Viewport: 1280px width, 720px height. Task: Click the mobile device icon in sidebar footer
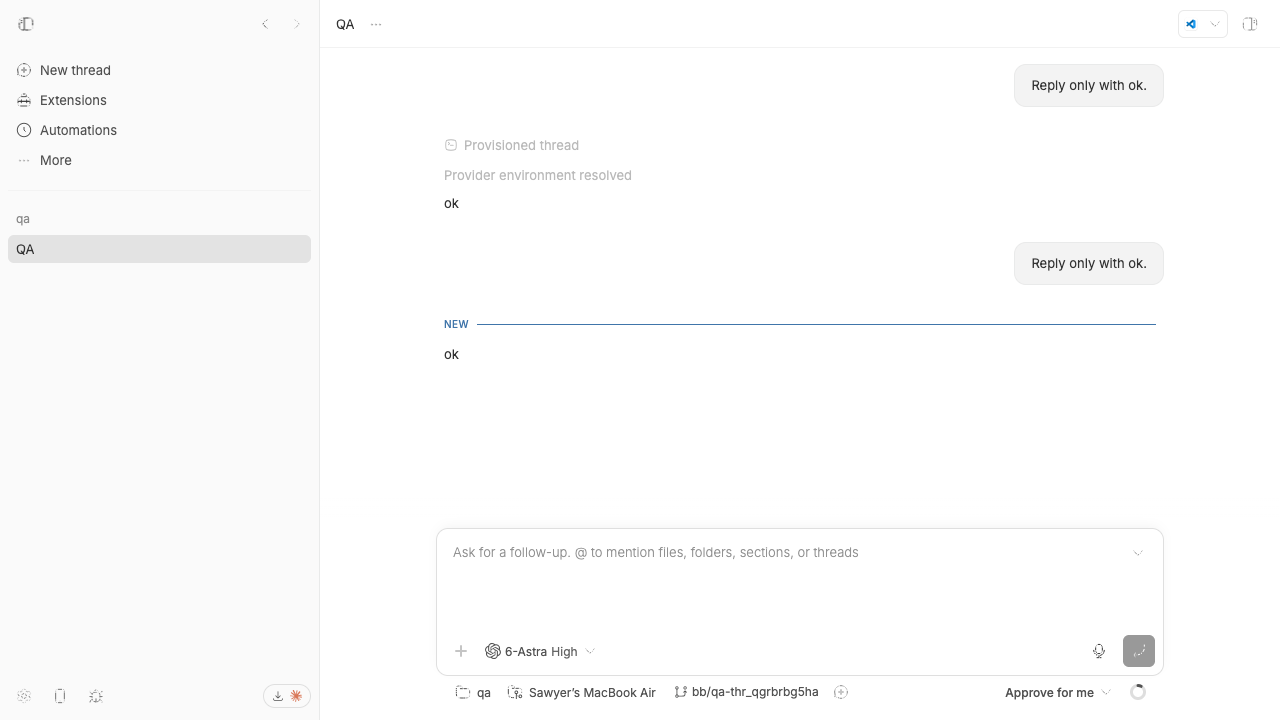[x=60, y=696]
